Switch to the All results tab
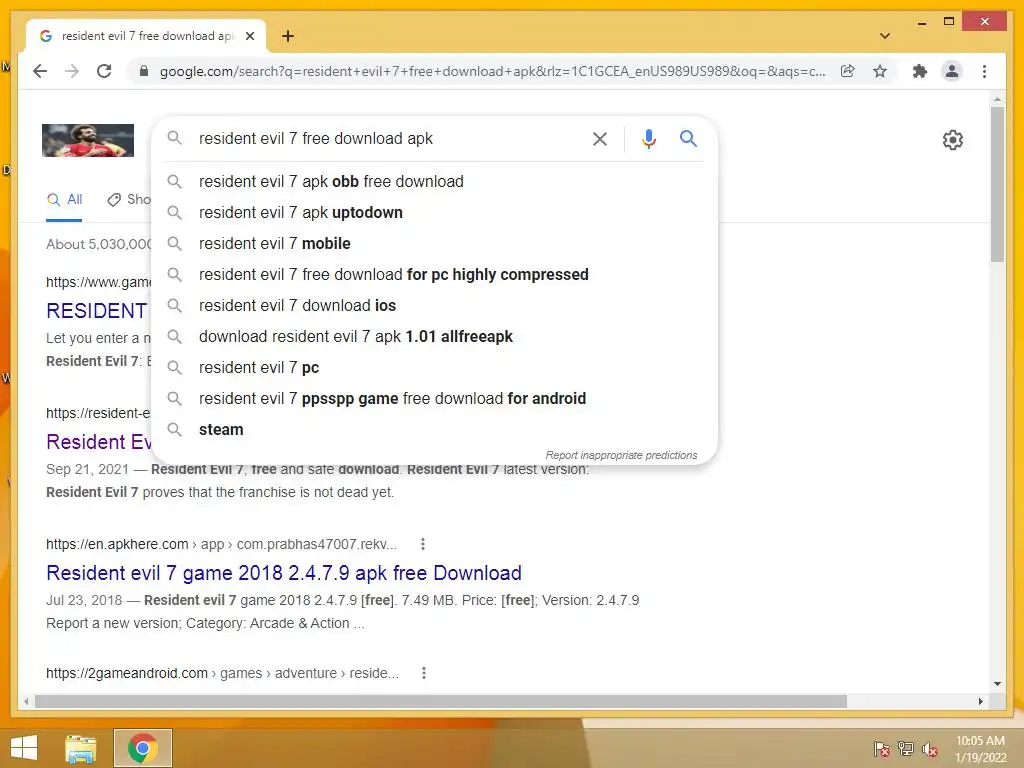1024x768 pixels. [x=64, y=200]
